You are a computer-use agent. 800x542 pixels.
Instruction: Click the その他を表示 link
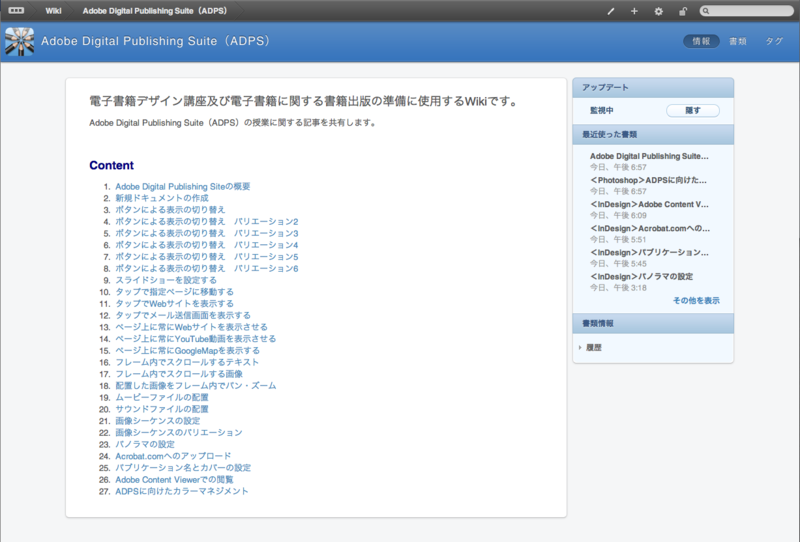click(696, 301)
